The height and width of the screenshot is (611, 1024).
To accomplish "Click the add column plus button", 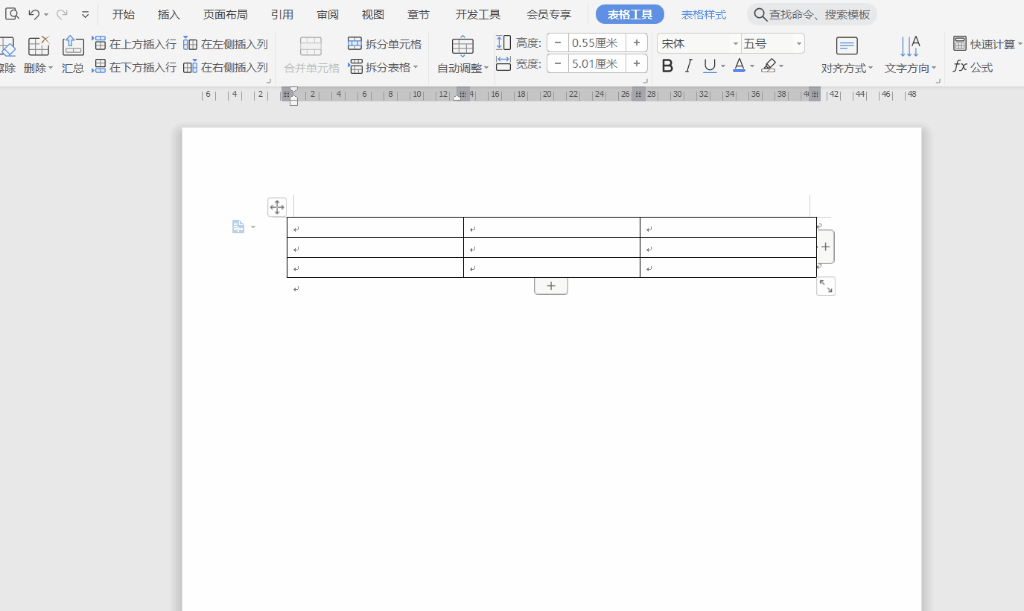I will coord(825,247).
